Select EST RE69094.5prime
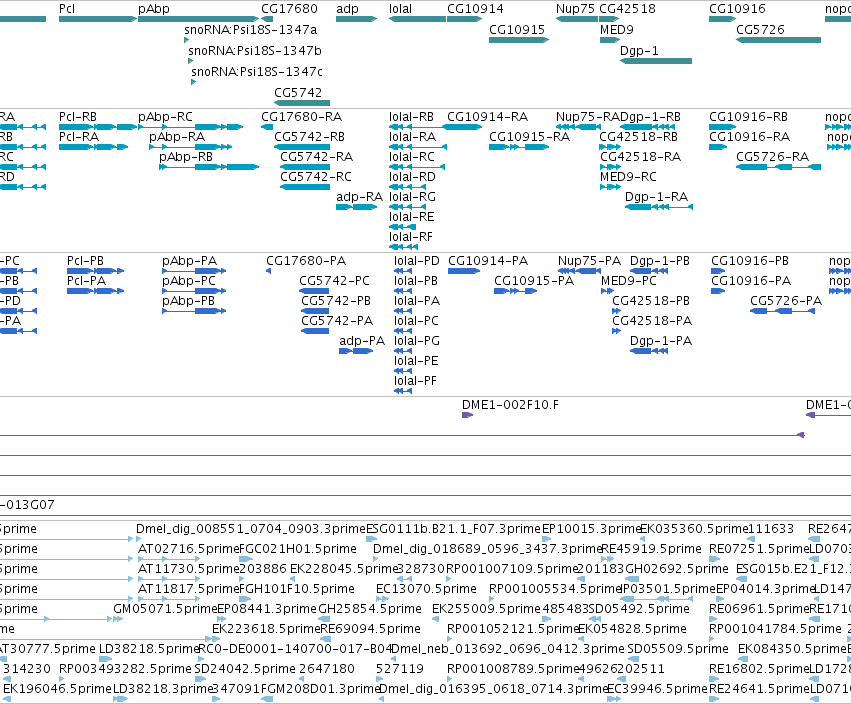Viewport: 851px width, 704px height. [371, 629]
